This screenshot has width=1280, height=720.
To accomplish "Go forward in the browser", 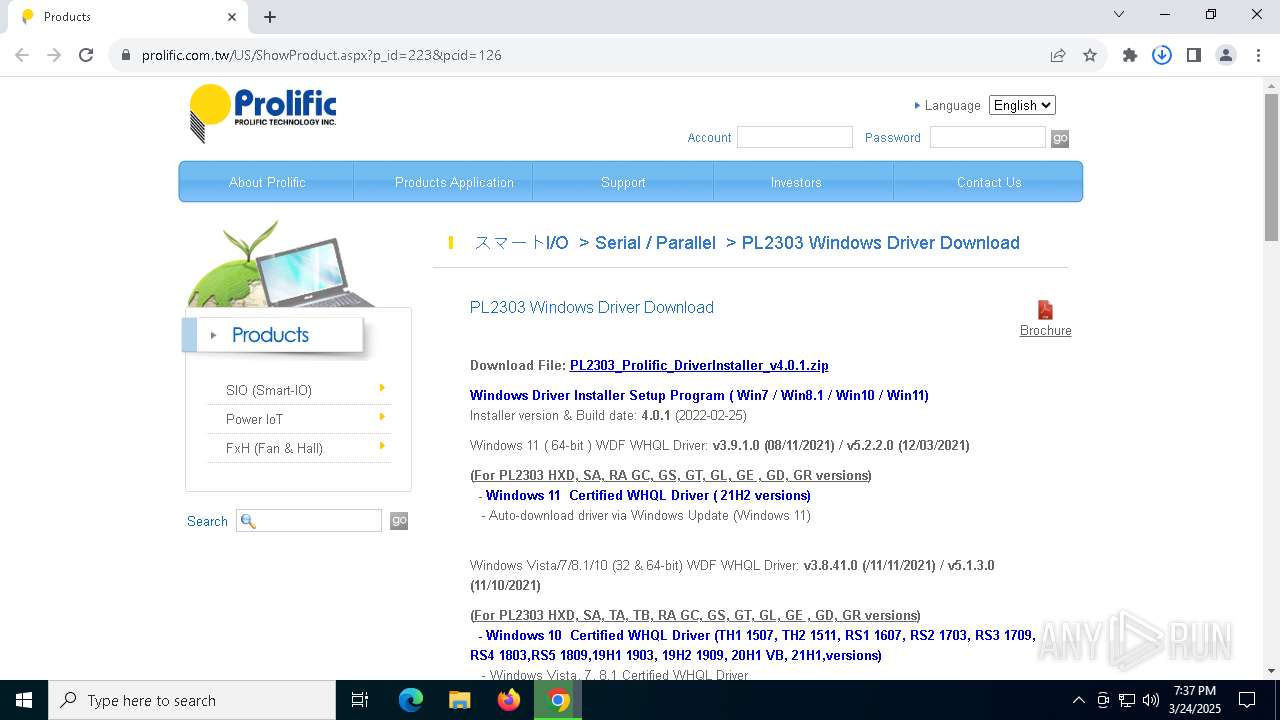I will tap(54, 55).
